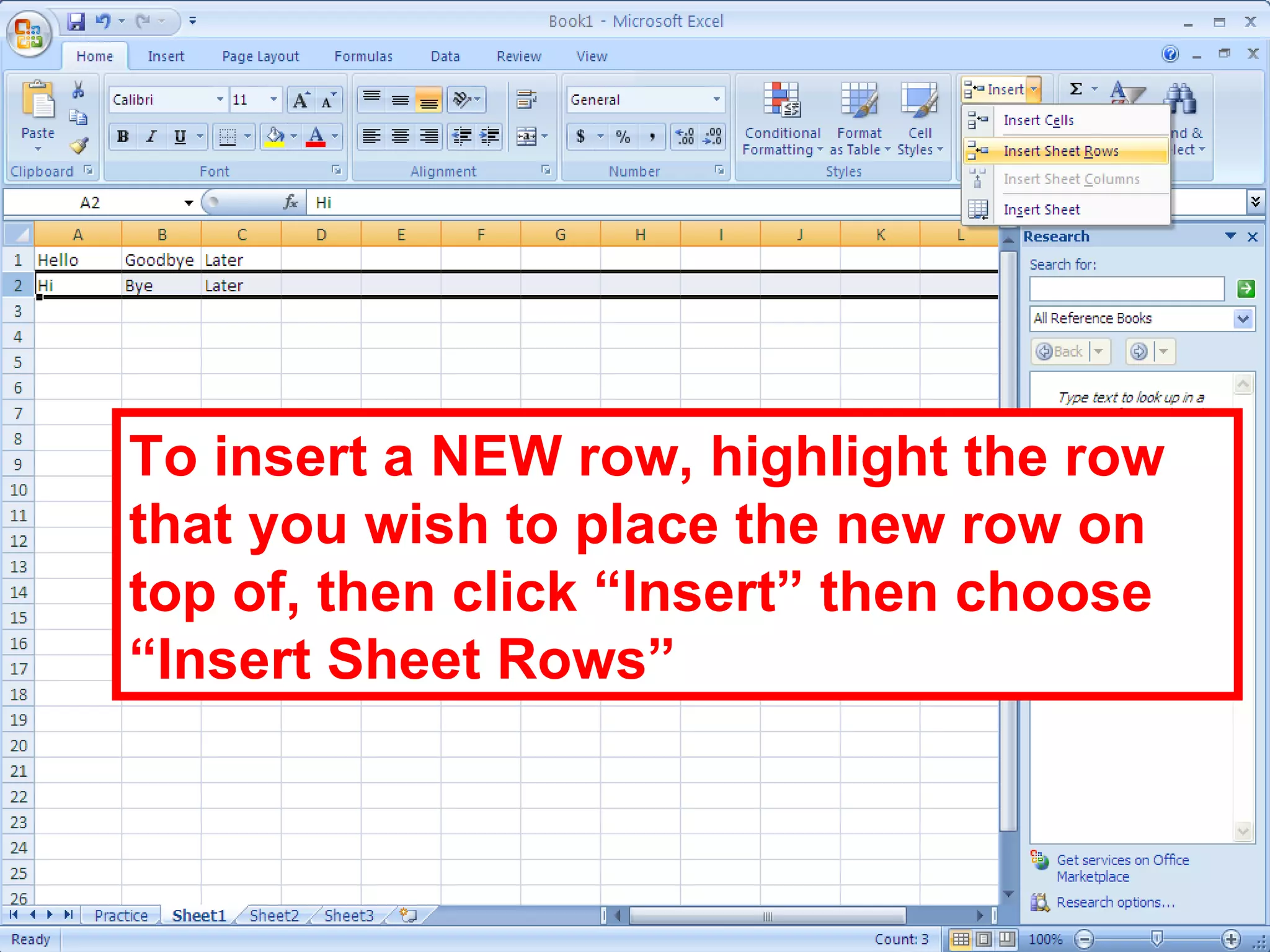This screenshot has height=952, width=1270.
Task: Expand the Insert button dropdown arrow
Action: point(1033,89)
